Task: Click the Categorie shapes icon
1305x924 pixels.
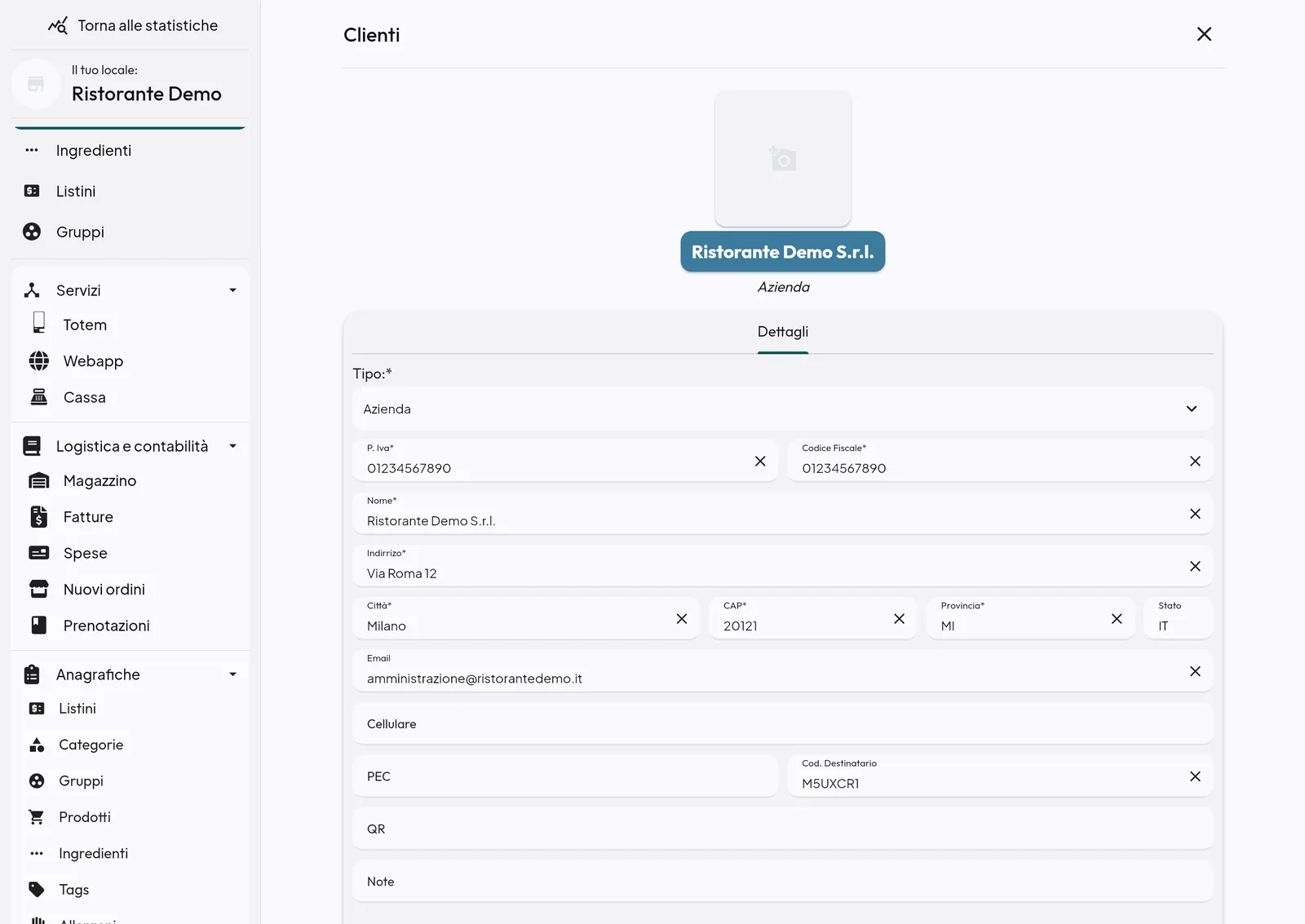Action: [37, 745]
